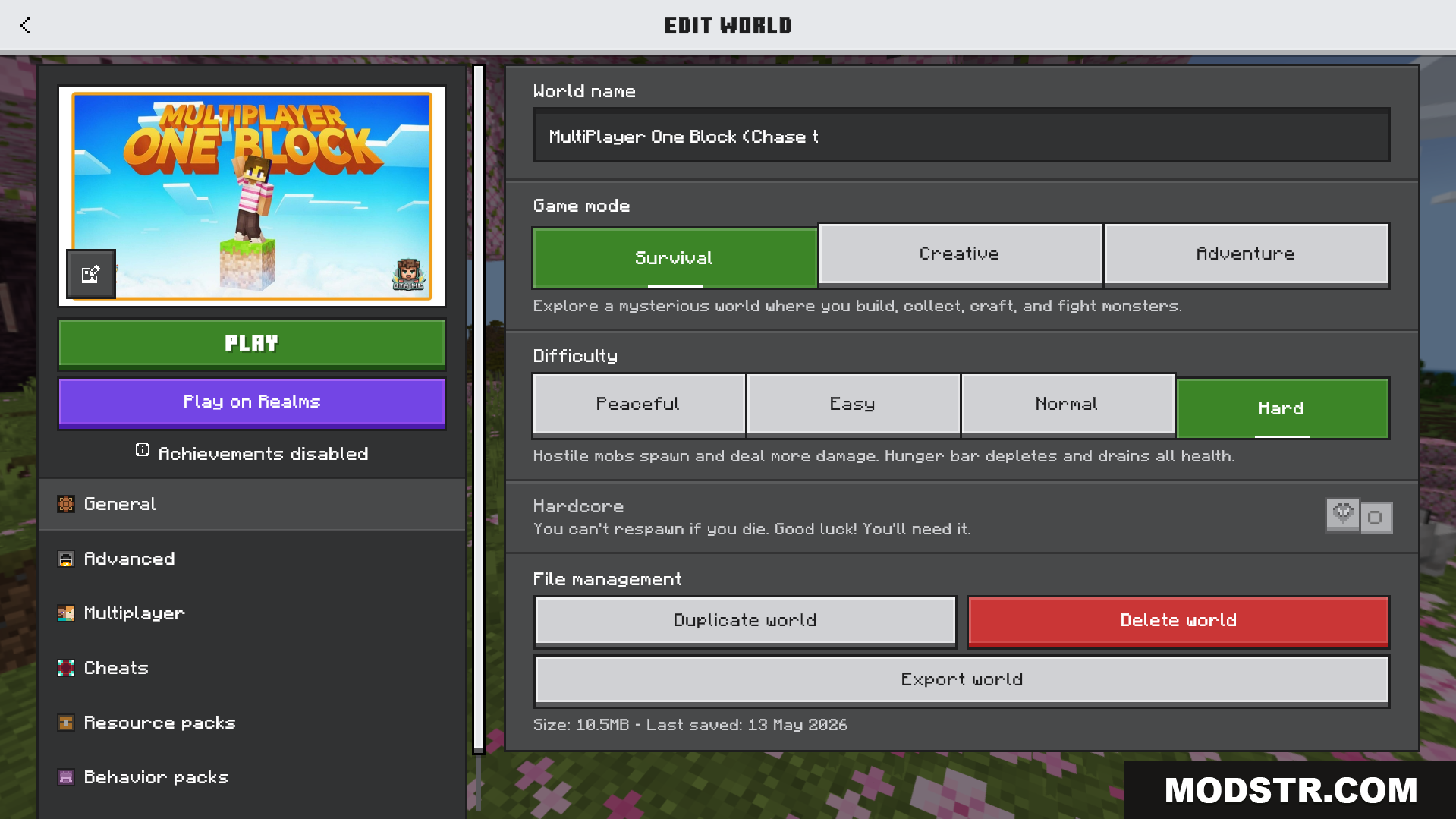Click Play on Realms button

252,402
